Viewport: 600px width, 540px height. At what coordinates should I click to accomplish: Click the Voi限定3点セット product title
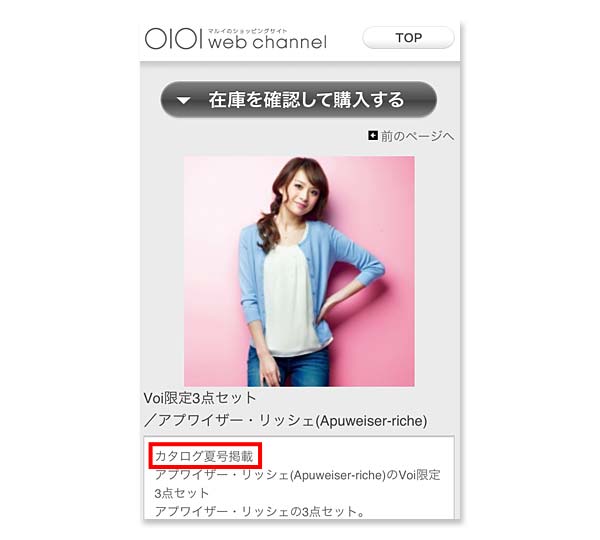point(199,398)
